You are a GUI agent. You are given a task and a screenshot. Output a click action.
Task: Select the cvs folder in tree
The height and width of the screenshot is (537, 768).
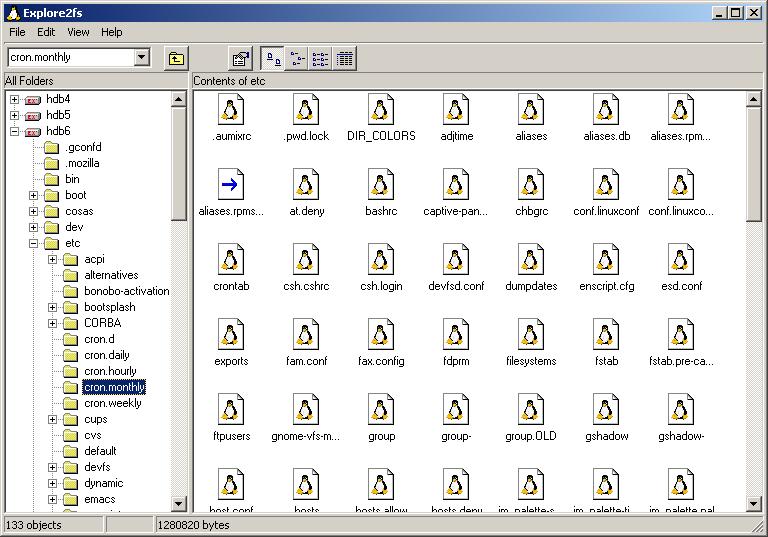[93, 436]
